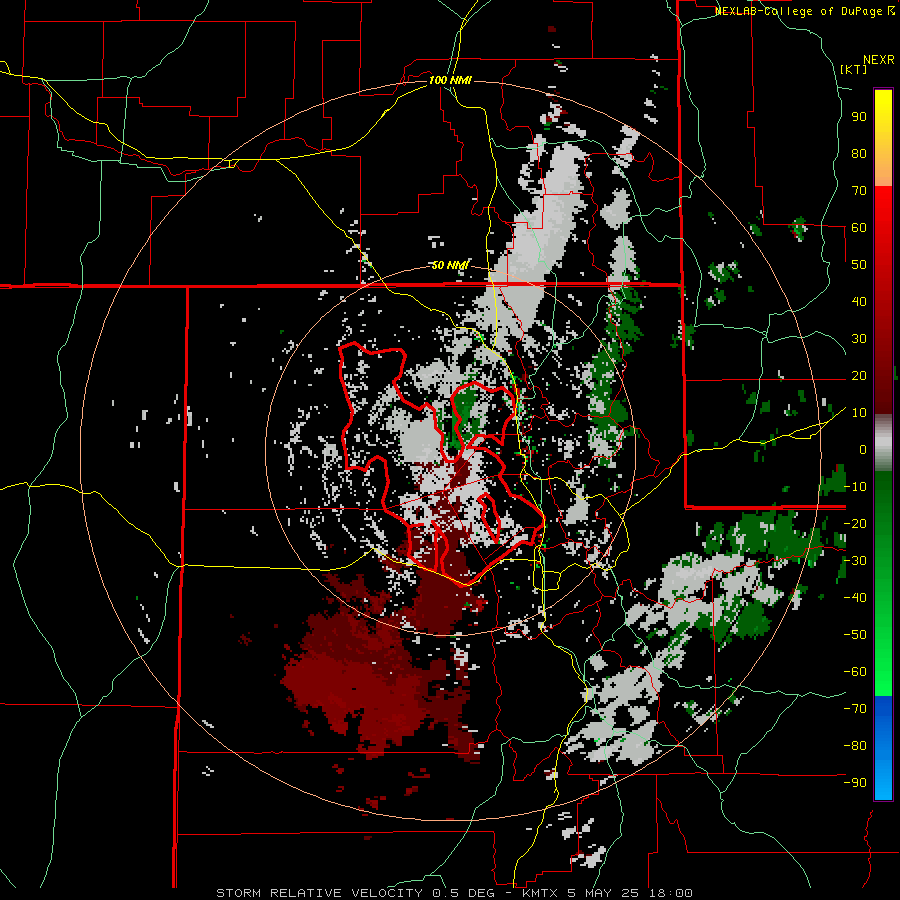Image resolution: width=900 pixels, height=900 pixels.
Task: Select the -80 scale value
Action: point(855,746)
